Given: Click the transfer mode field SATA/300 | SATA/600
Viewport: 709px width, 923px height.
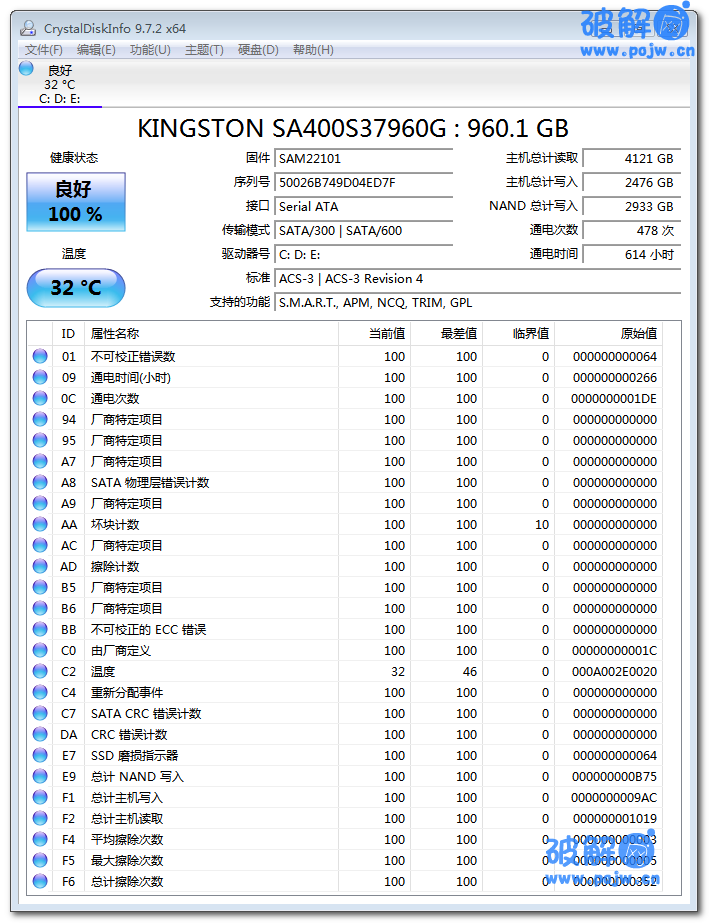Looking at the screenshot, I should click(363, 231).
